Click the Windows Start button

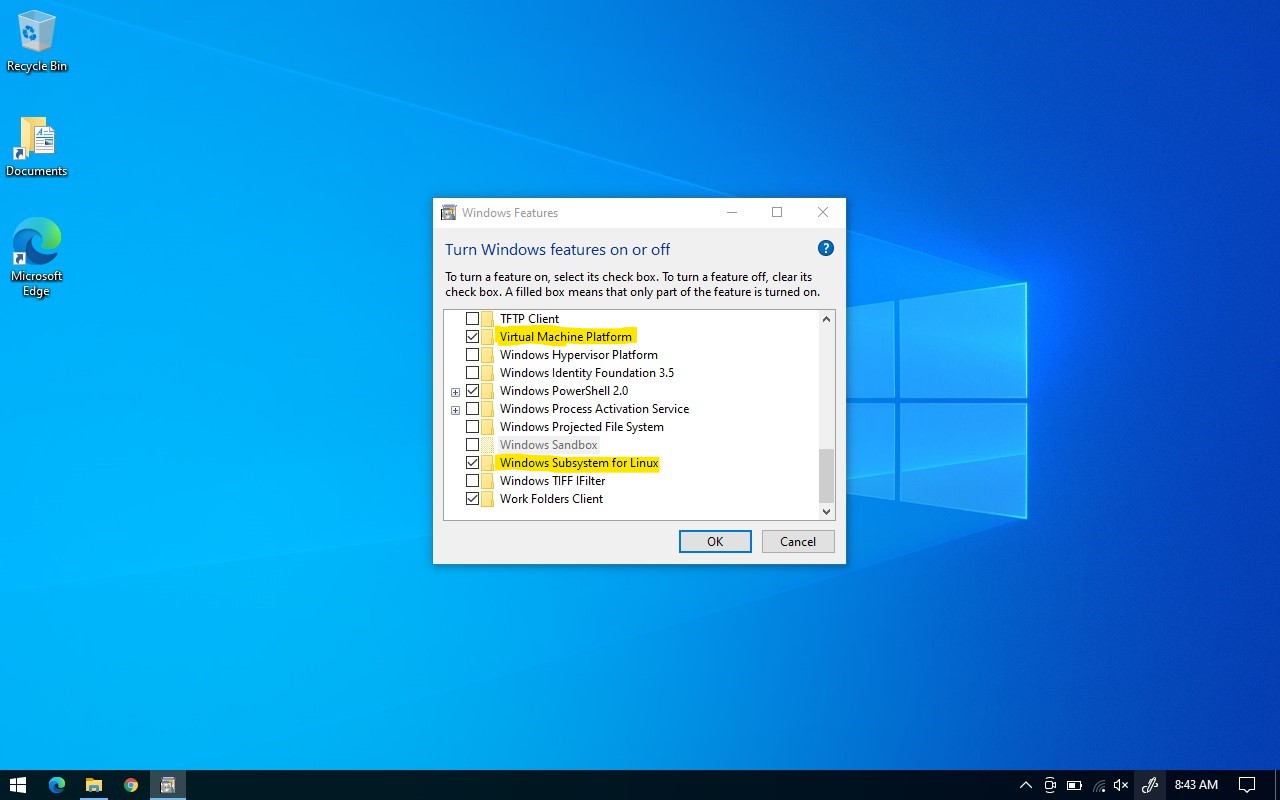point(18,785)
